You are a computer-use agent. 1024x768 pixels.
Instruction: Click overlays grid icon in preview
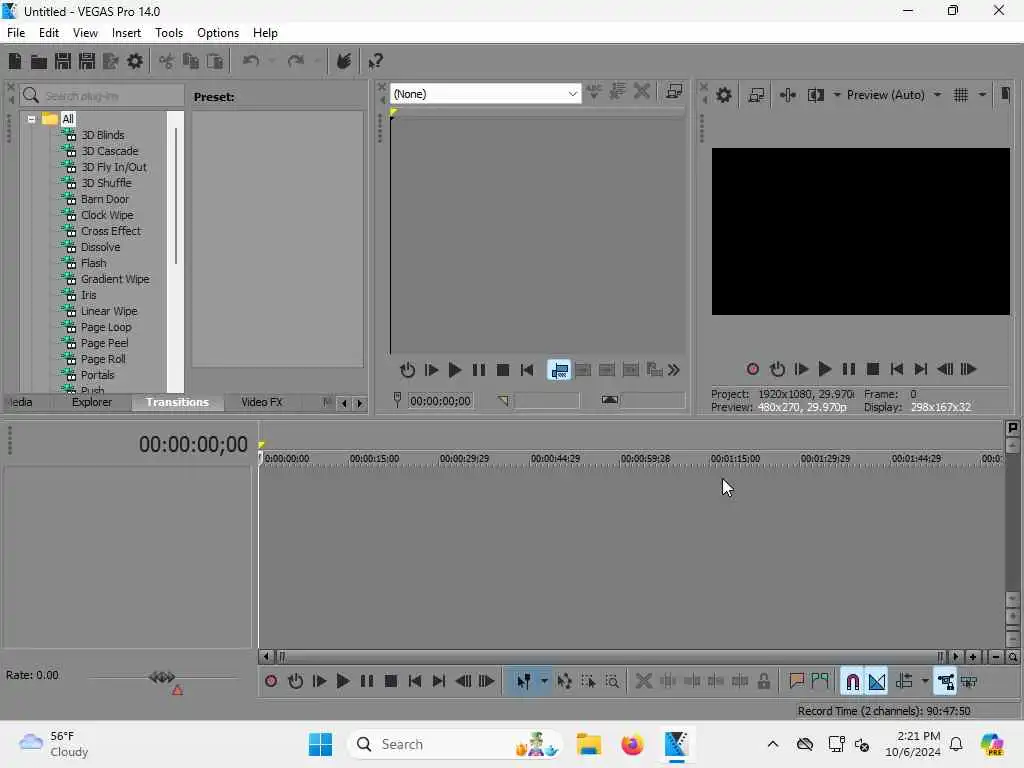click(961, 95)
